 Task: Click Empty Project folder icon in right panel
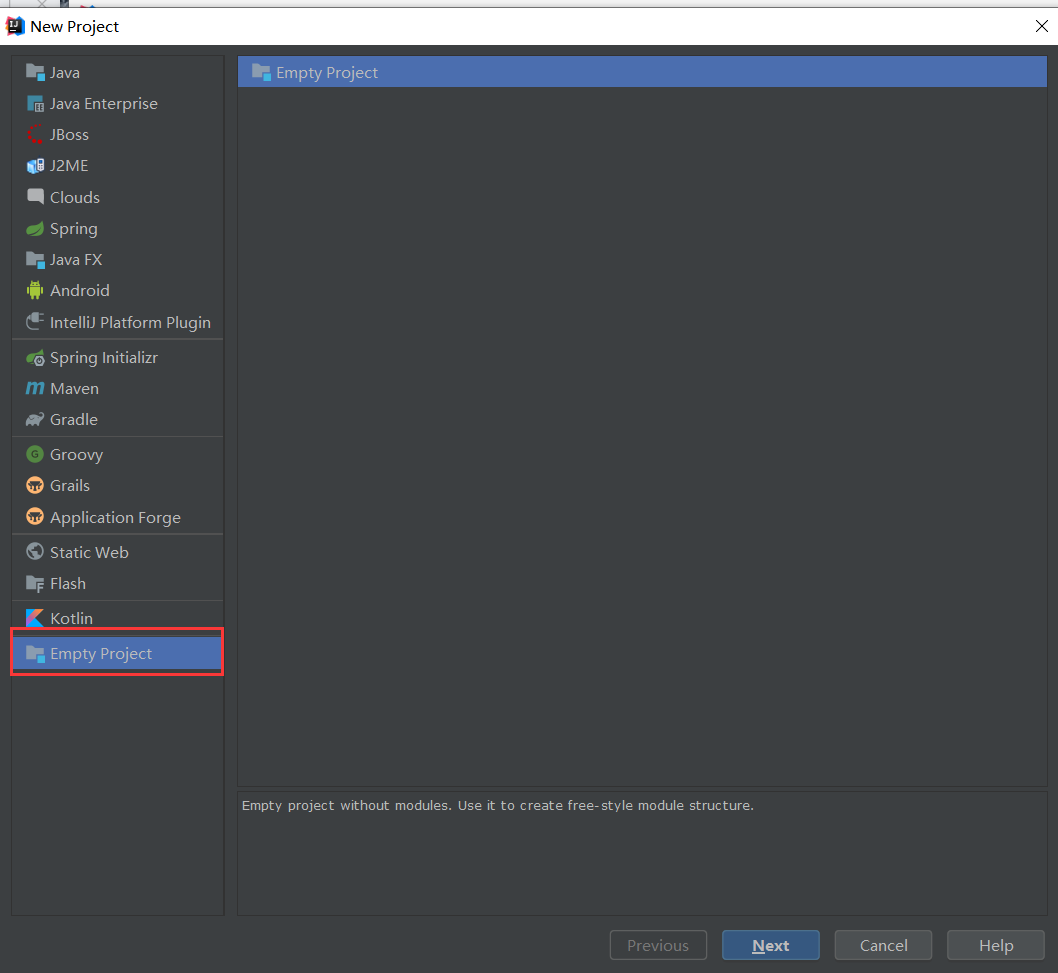pyautogui.click(x=261, y=72)
